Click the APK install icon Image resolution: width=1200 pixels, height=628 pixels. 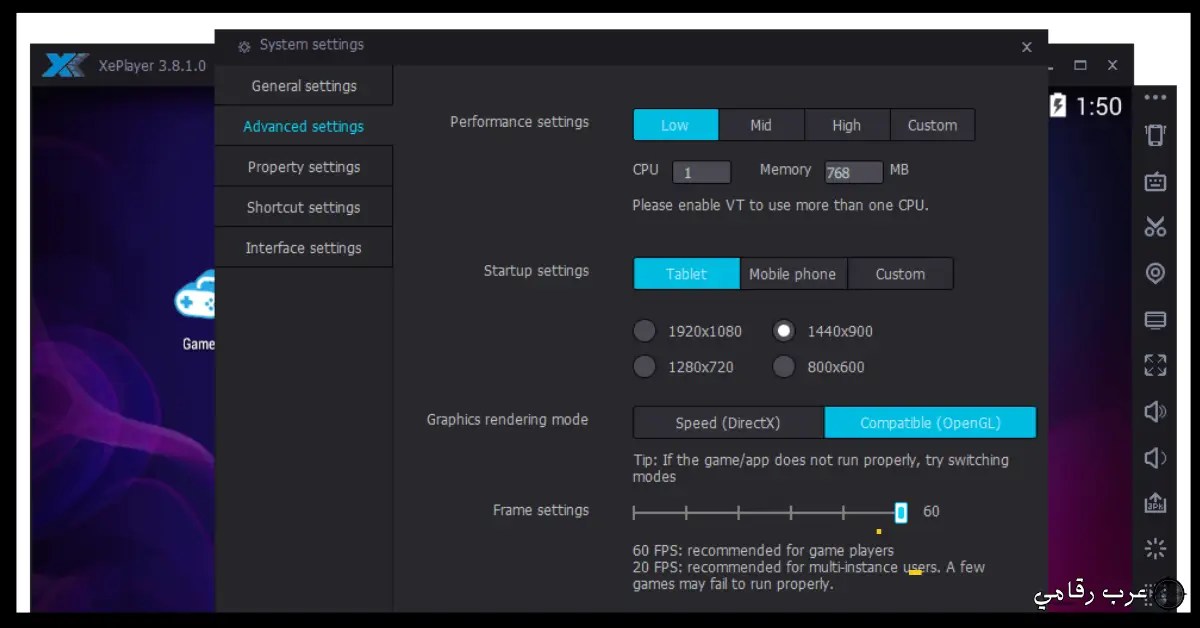coord(1155,503)
